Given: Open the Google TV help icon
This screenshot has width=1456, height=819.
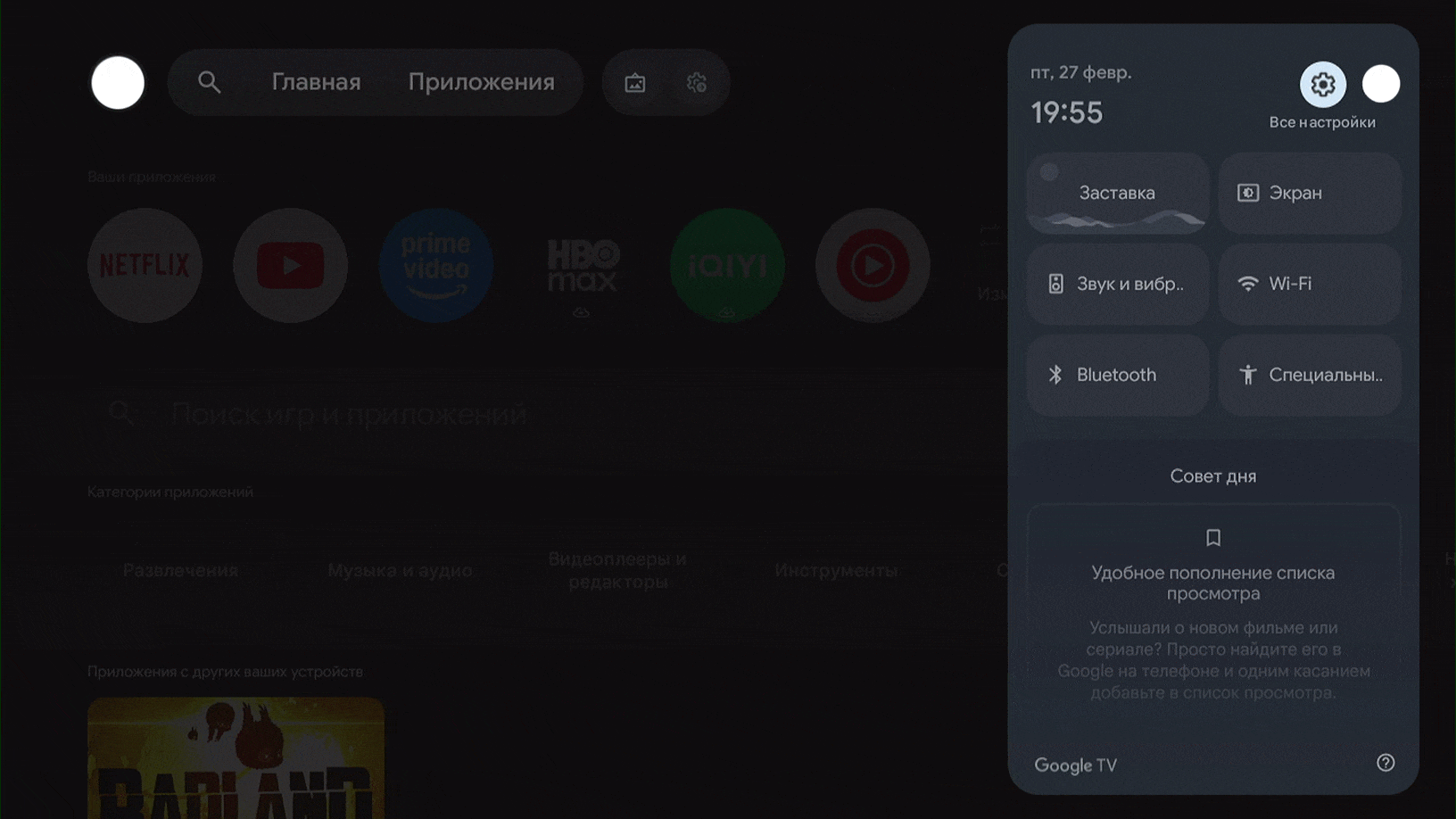Looking at the screenshot, I should click(x=1385, y=763).
